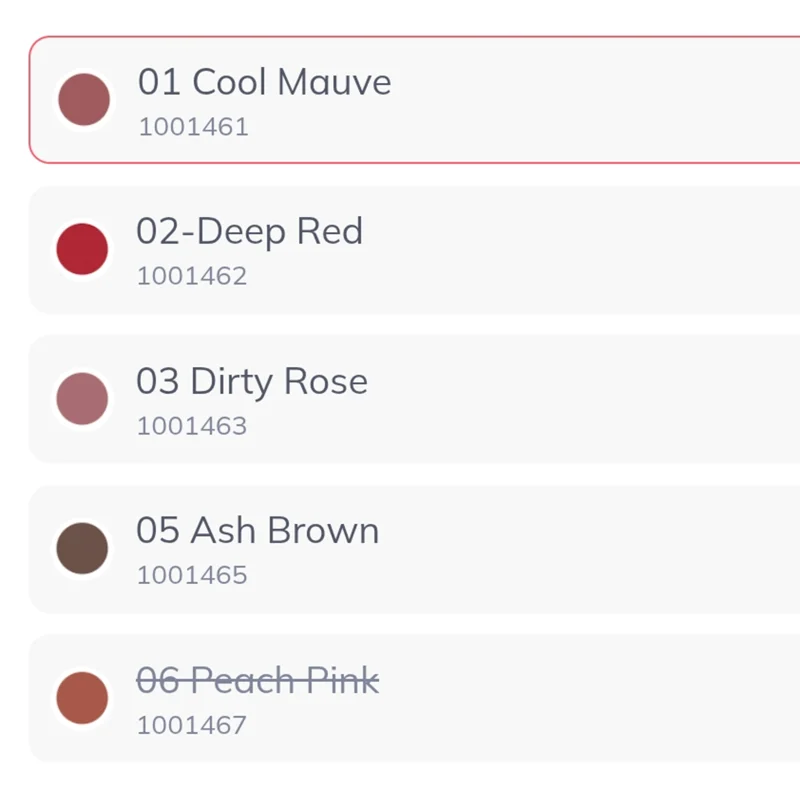Click blank area of the Ash Brown row
Image resolution: width=800 pixels, height=800 pixels.
pyautogui.click(x=600, y=550)
